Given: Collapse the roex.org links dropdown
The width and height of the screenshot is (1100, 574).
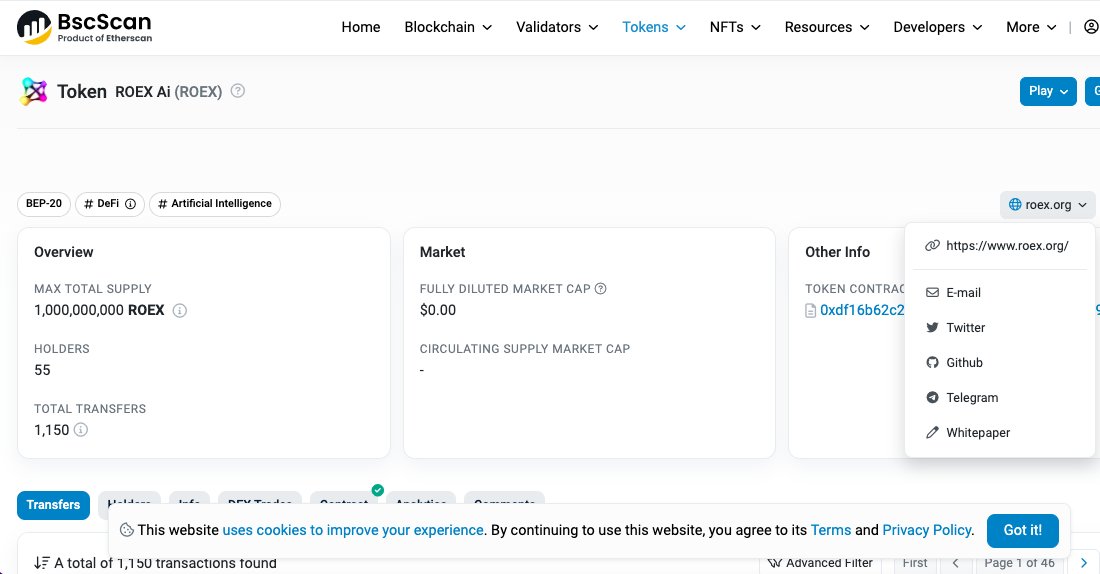Looking at the screenshot, I should pyautogui.click(x=1047, y=204).
